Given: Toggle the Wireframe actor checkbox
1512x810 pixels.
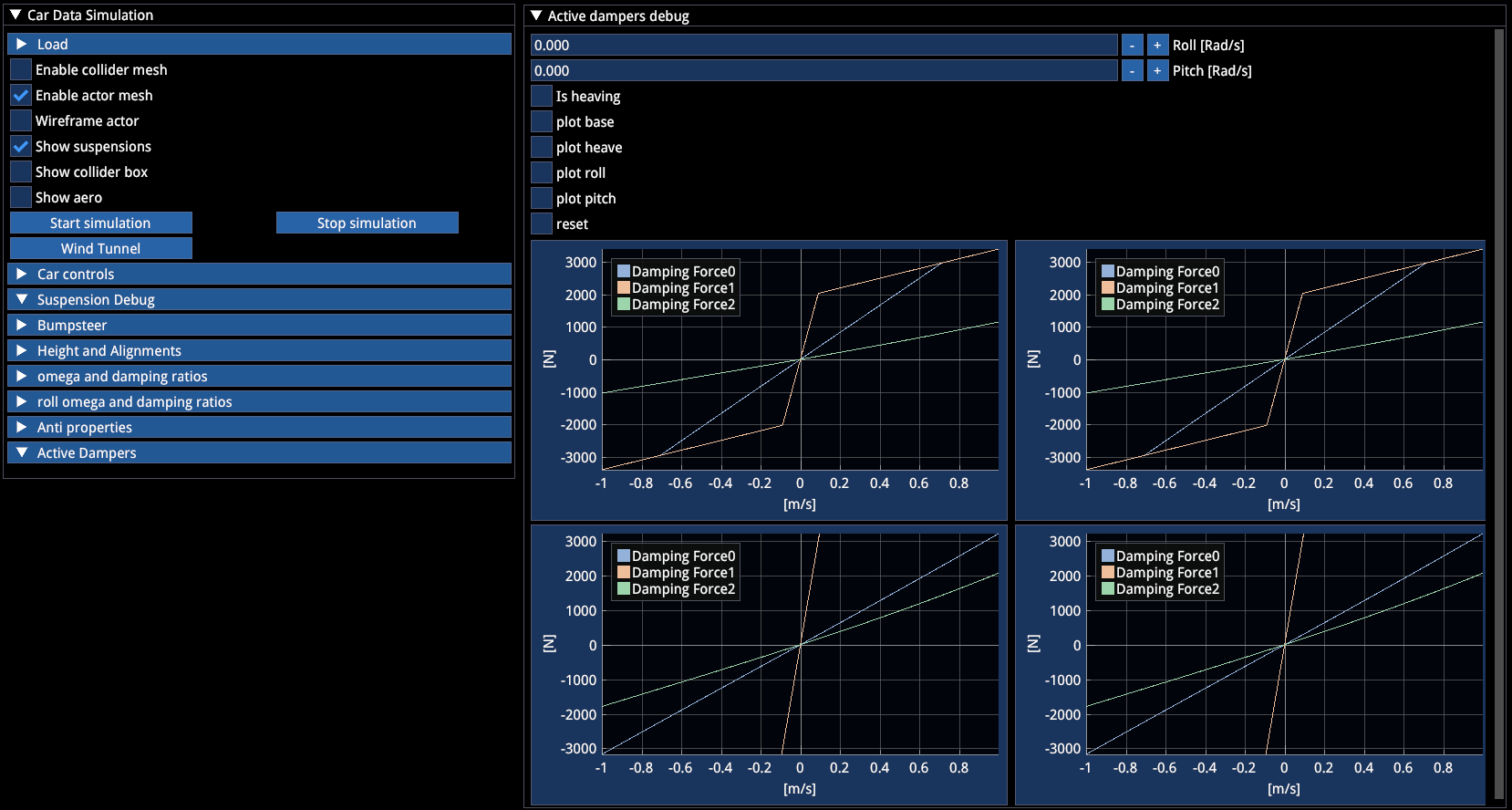Looking at the screenshot, I should pyautogui.click(x=21, y=120).
